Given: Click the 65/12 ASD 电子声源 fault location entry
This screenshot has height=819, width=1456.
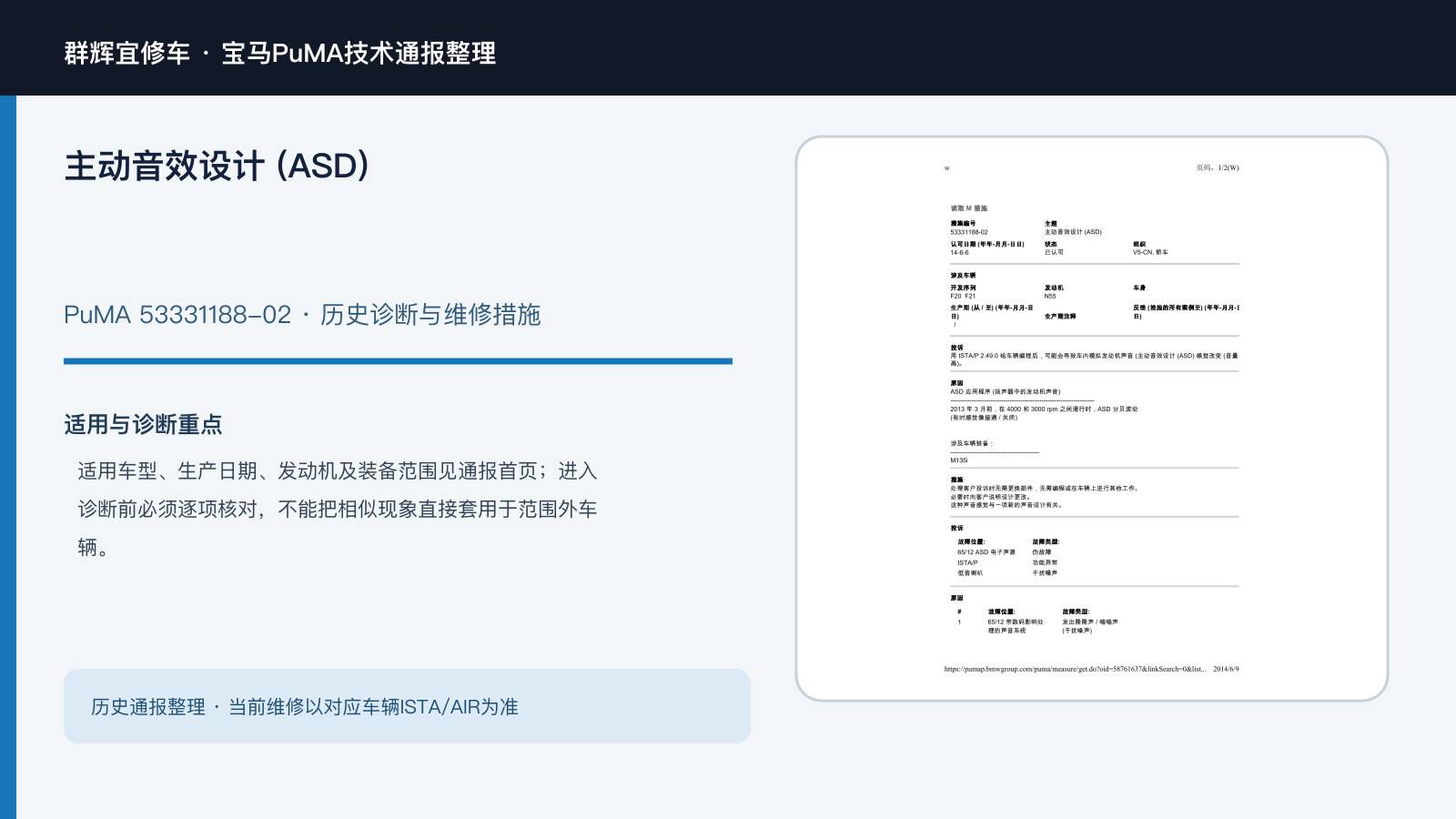Looking at the screenshot, I should click(x=986, y=552).
